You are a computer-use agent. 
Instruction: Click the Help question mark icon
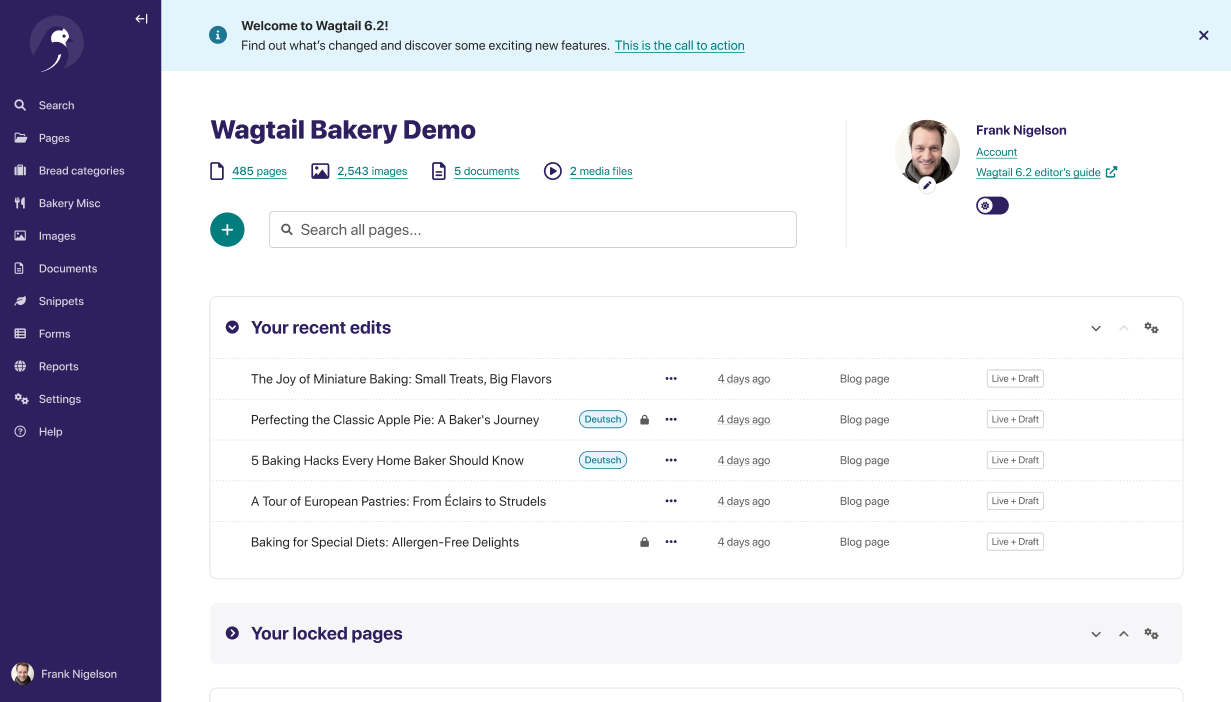tap(20, 431)
